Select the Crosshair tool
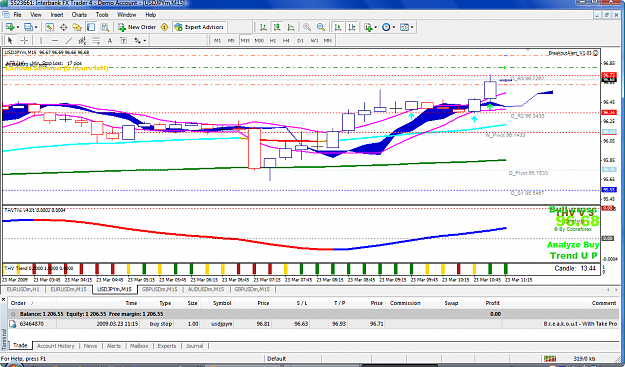The width and height of the screenshot is (625, 367). tap(24, 40)
